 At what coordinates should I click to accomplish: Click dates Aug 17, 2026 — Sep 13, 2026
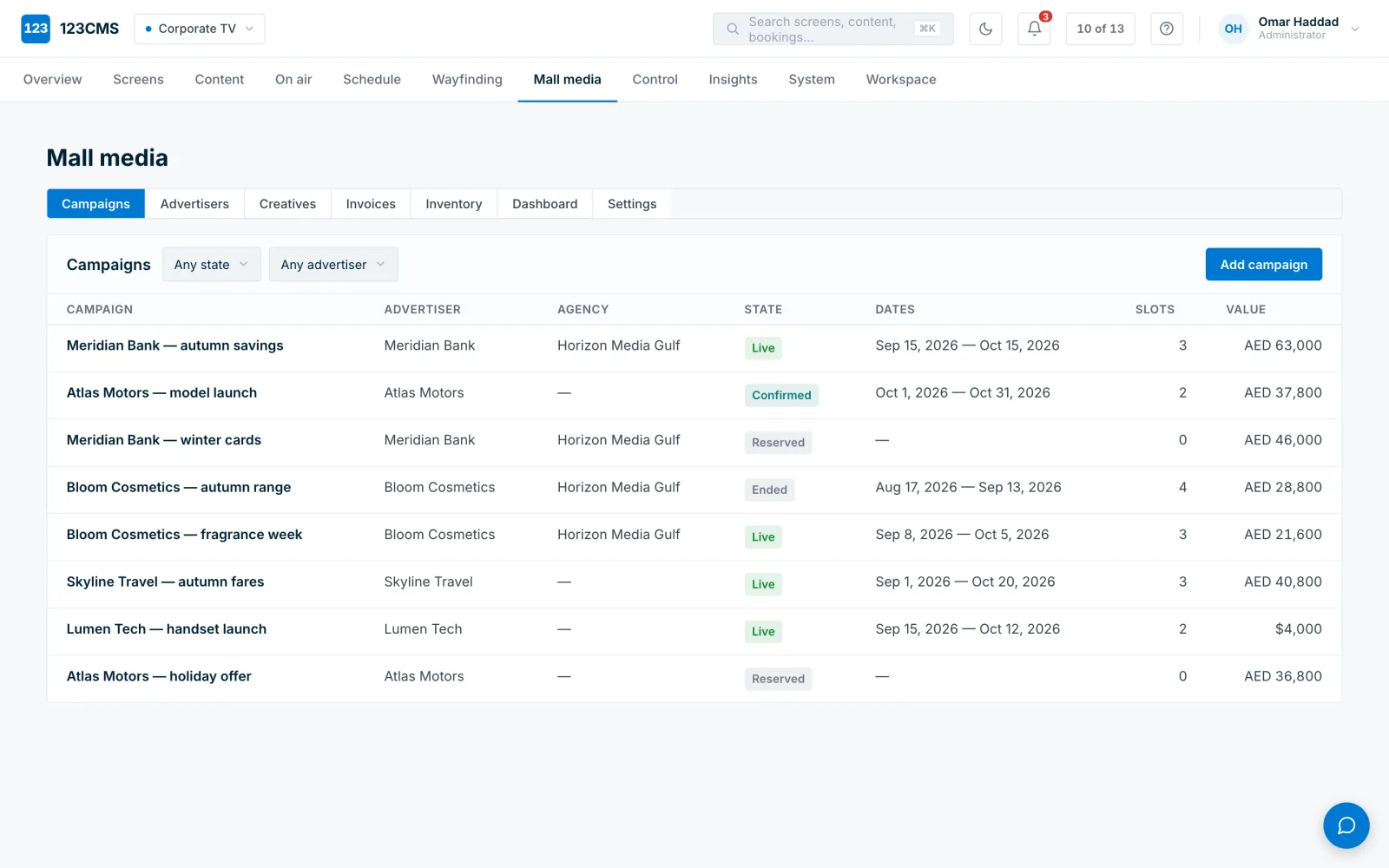(968, 488)
